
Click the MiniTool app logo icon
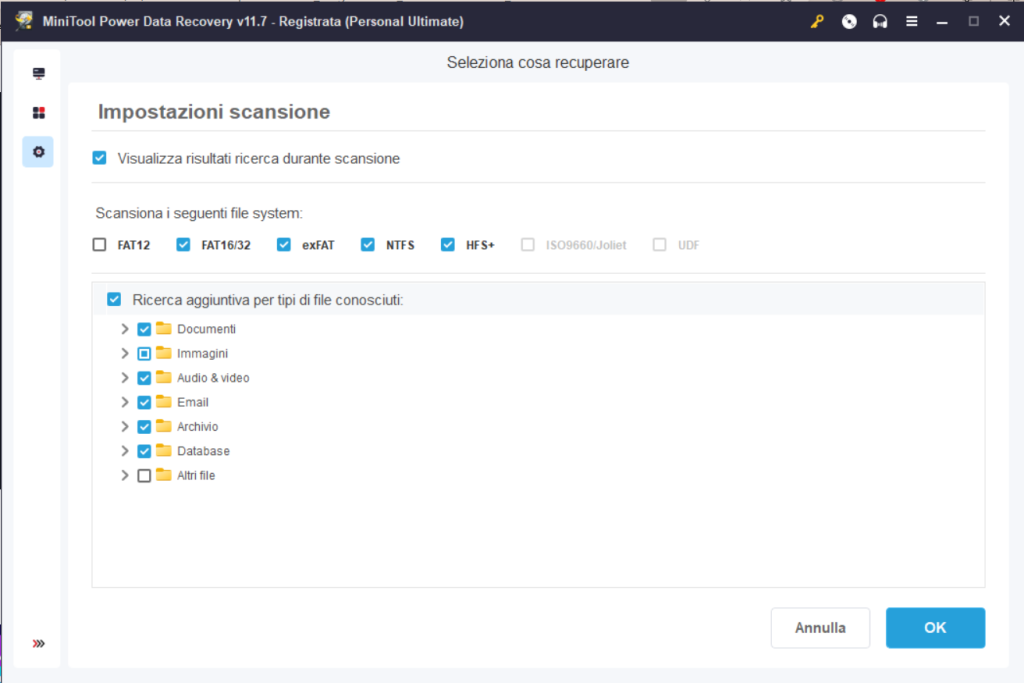pyautogui.click(x=24, y=21)
